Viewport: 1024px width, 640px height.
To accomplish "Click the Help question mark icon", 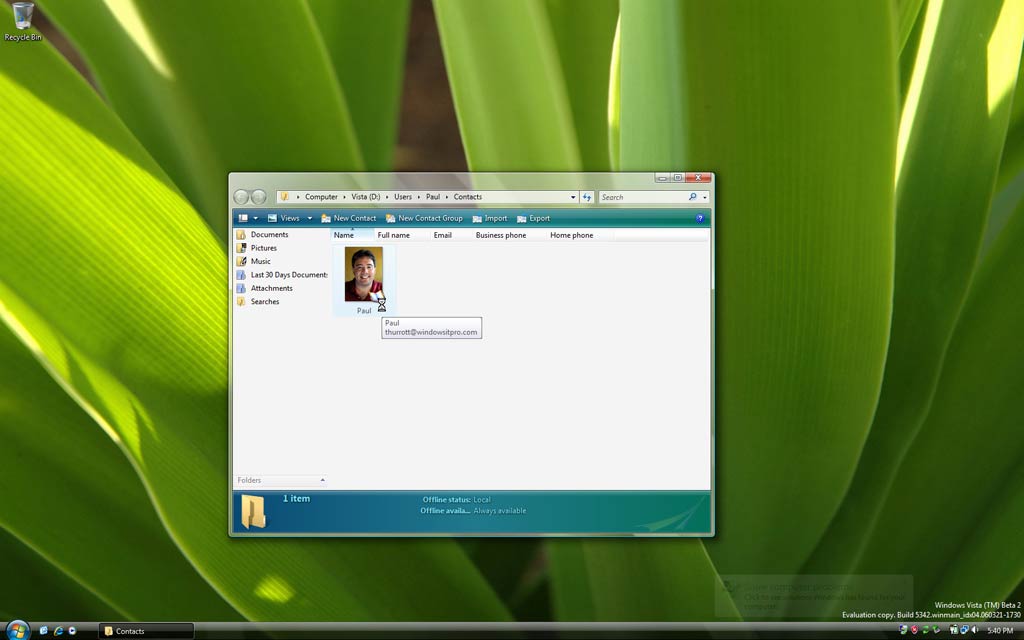I will 700,218.
